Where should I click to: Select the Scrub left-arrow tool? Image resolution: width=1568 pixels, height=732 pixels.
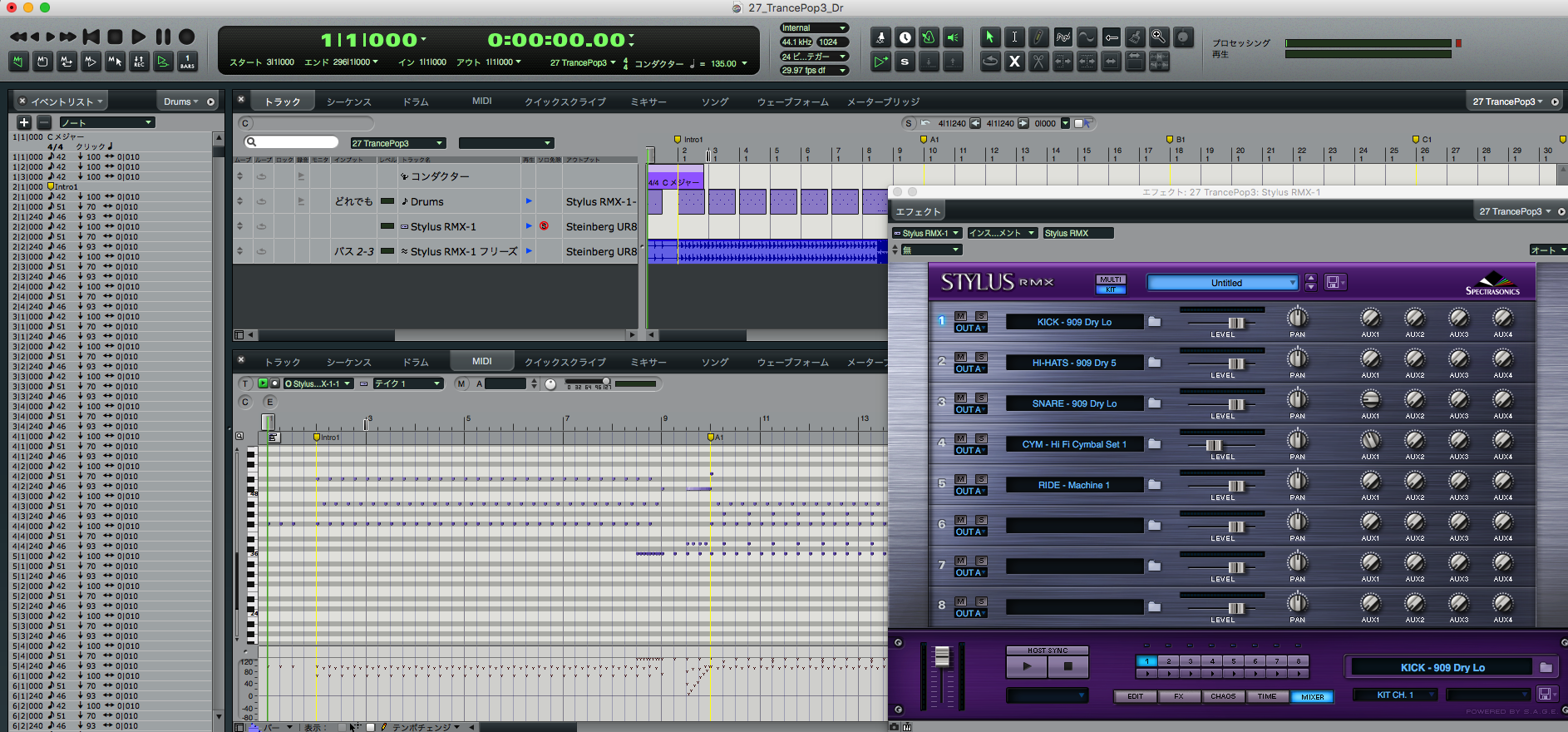pos(1111,37)
